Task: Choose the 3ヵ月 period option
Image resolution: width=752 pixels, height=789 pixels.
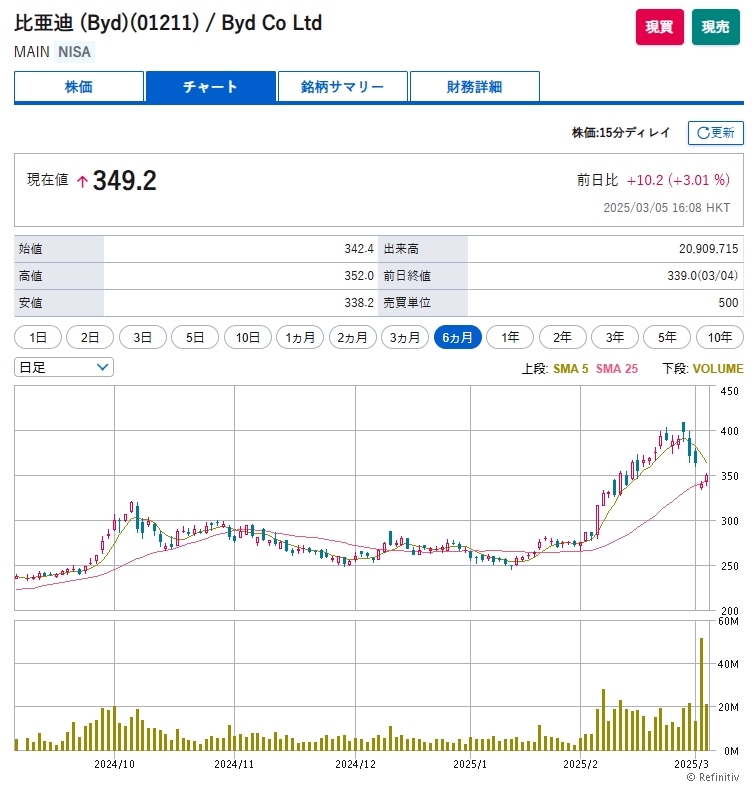Action: [x=405, y=337]
